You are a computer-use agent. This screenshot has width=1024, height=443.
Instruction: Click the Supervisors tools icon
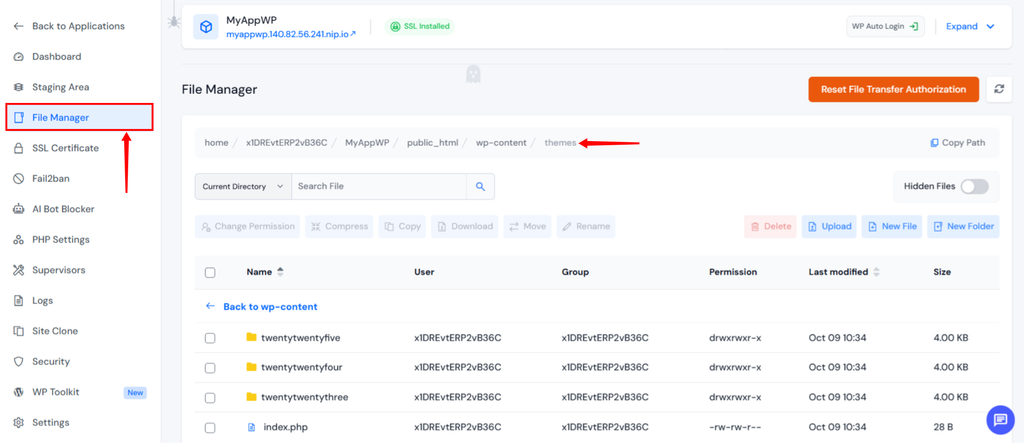coord(19,270)
